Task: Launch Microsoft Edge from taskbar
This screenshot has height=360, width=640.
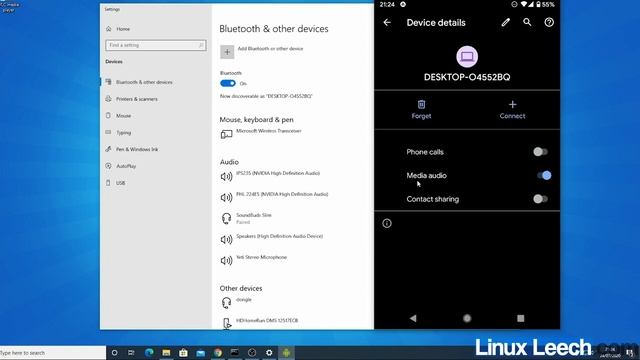Action: tap(149, 353)
